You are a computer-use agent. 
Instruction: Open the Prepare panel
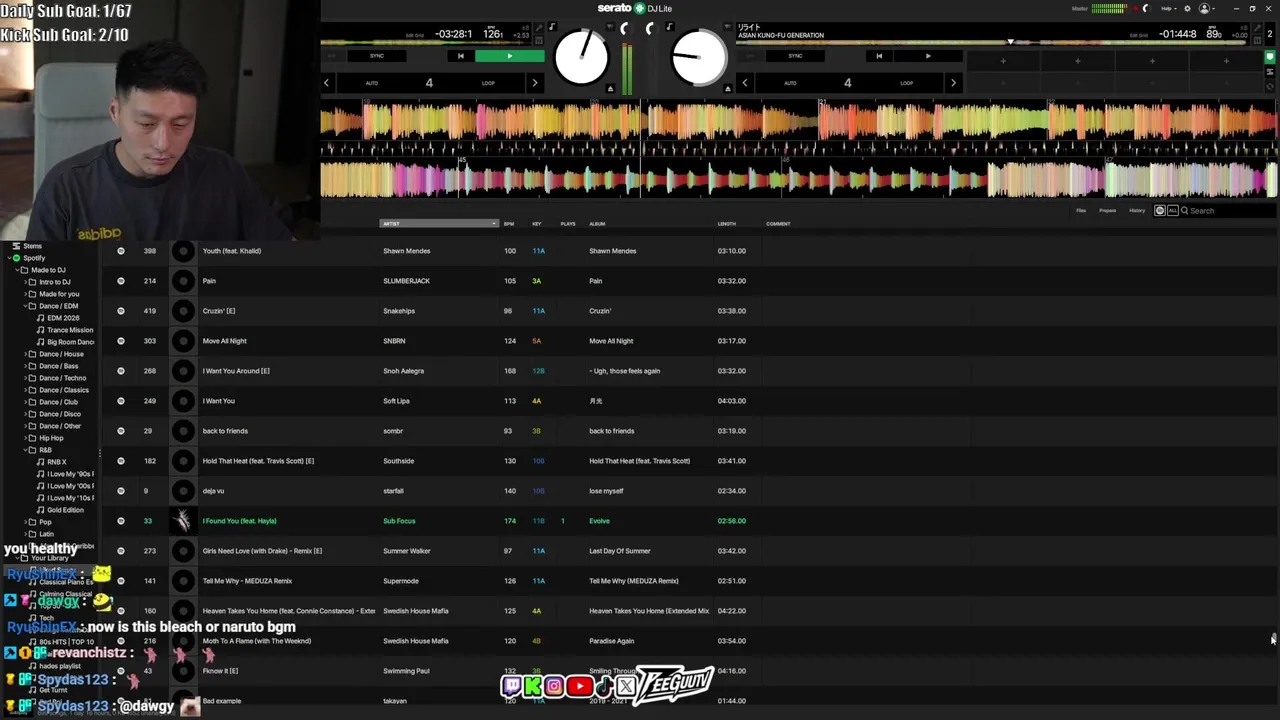tap(1108, 210)
